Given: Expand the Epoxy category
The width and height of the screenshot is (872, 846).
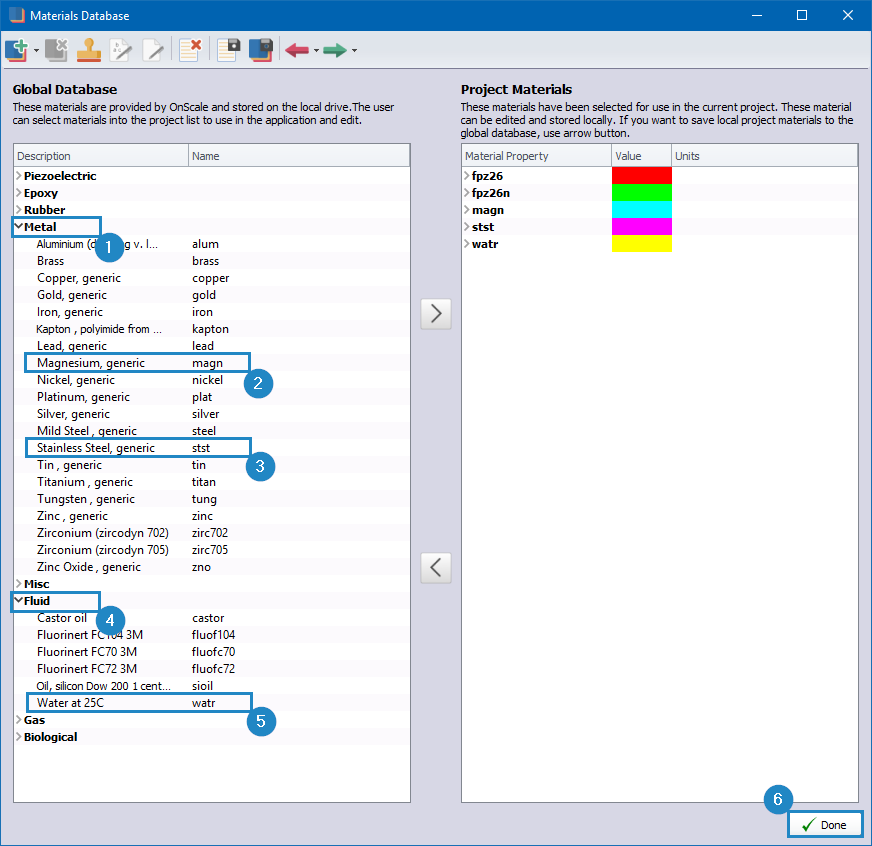Looking at the screenshot, I should click(x=19, y=193).
